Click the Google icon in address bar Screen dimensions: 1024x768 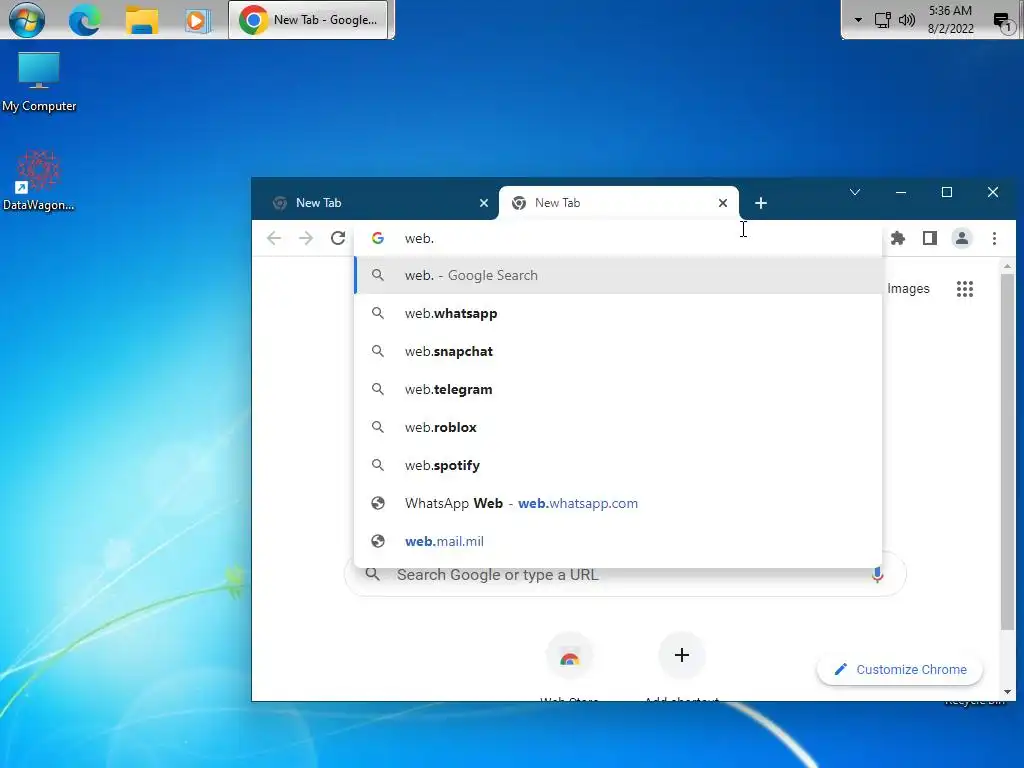[x=377, y=238]
